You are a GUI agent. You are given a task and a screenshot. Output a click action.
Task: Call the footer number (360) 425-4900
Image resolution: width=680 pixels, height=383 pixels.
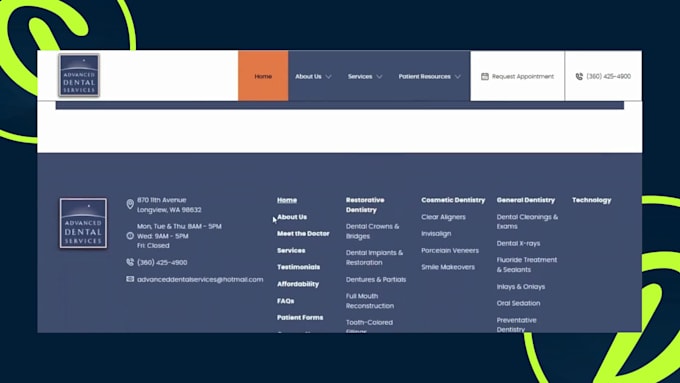tap(162, 262)
